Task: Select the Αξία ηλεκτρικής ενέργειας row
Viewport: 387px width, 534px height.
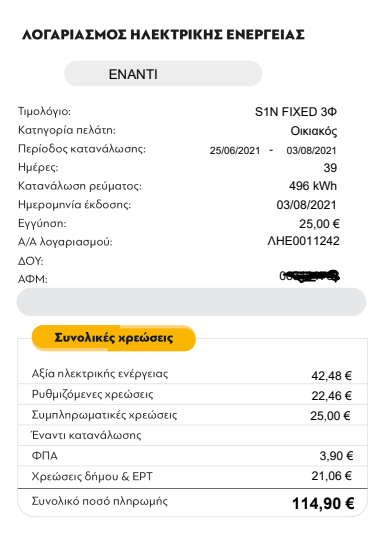Action: tap(192, 374)
